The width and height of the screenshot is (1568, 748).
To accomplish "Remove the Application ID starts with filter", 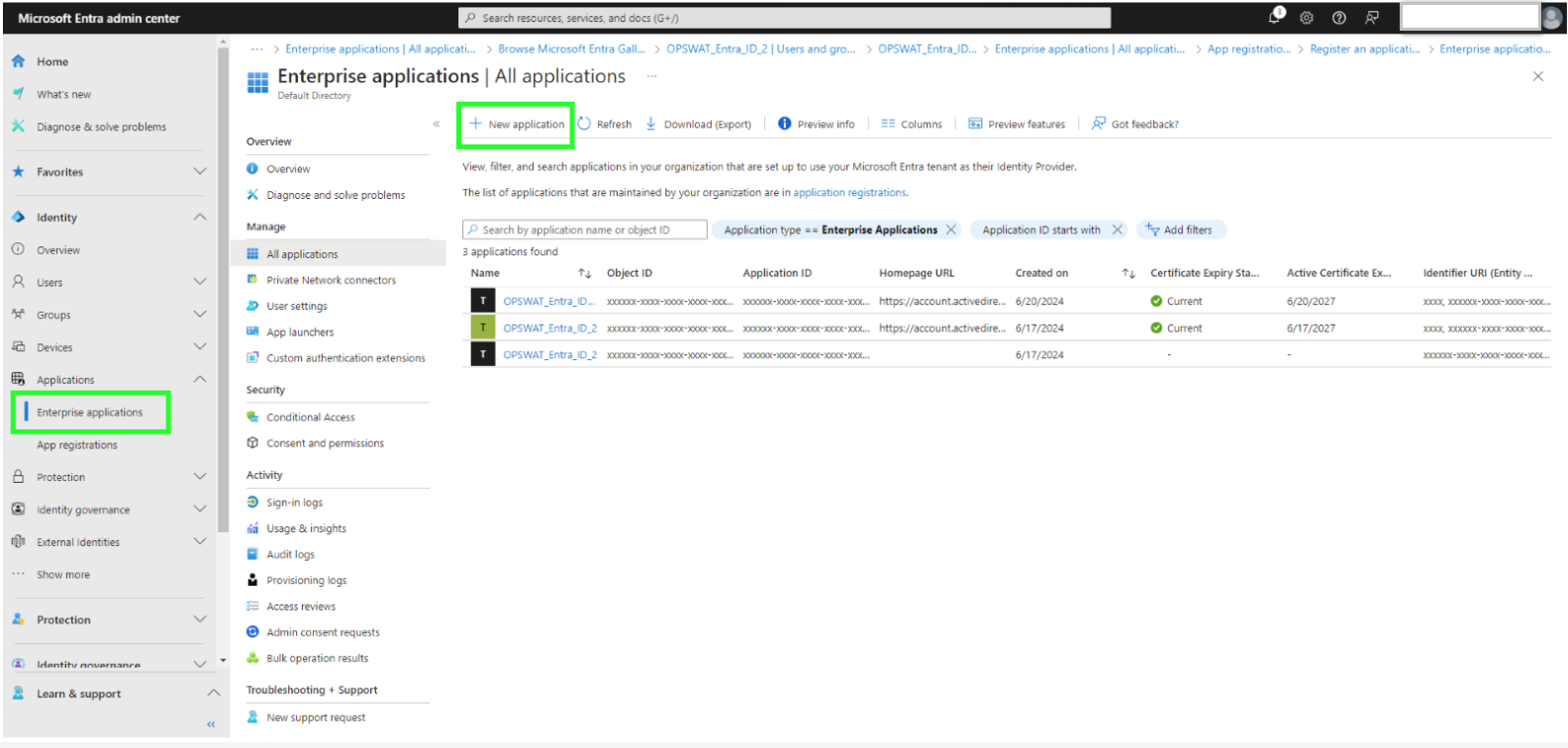I will click(1118, 230).
